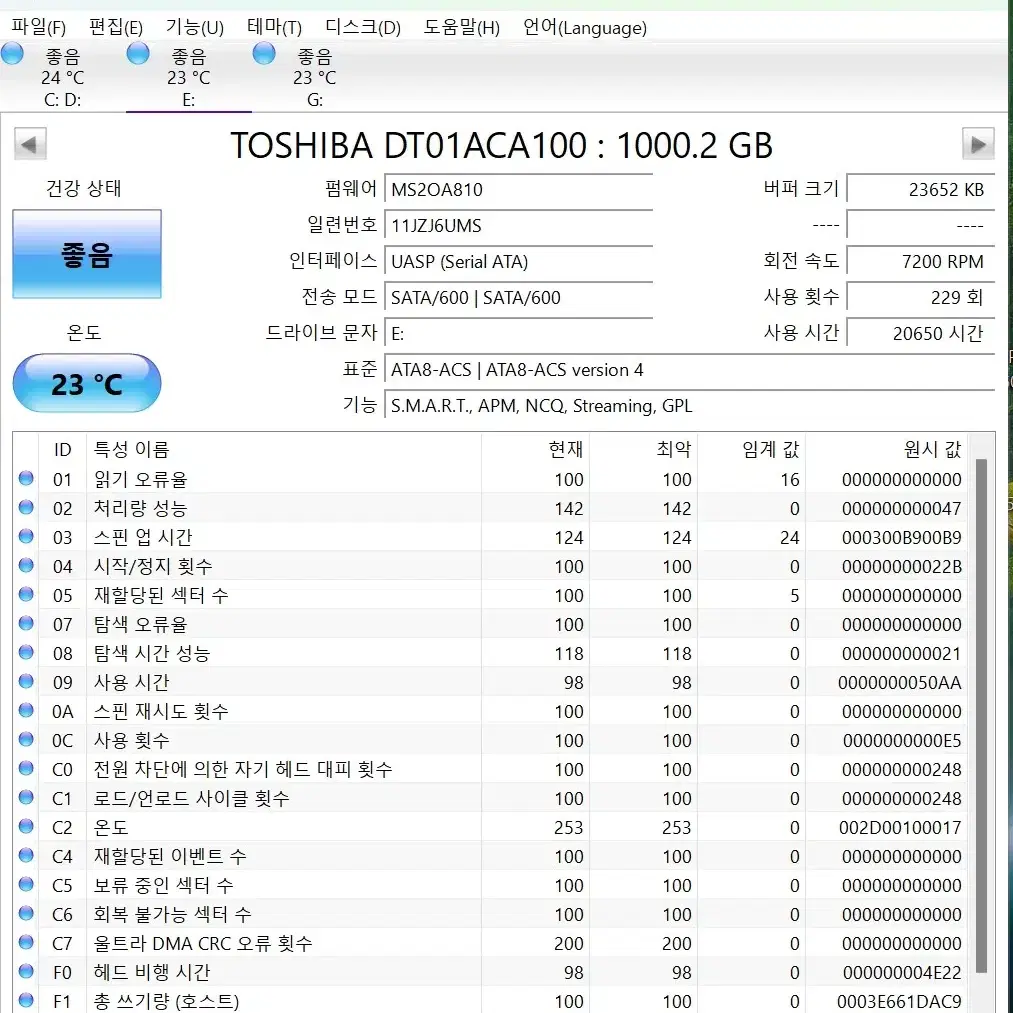Click the status dot of row F0 헤드 비행 시간
Viewport: 1013px width, 1013px height.
point(26,971)
